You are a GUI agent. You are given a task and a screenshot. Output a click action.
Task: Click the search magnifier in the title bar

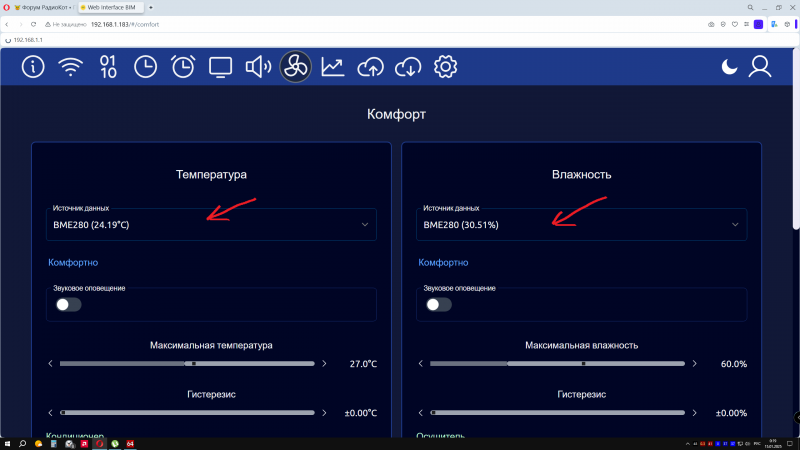[x=751, y=8]
